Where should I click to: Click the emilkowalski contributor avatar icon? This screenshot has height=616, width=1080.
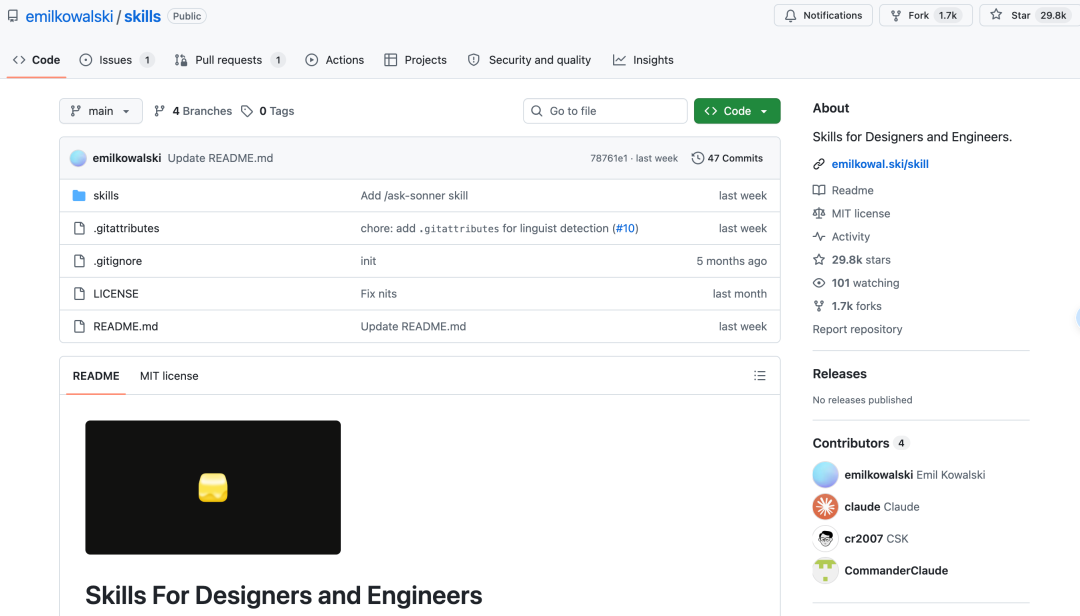coord(825,475)
